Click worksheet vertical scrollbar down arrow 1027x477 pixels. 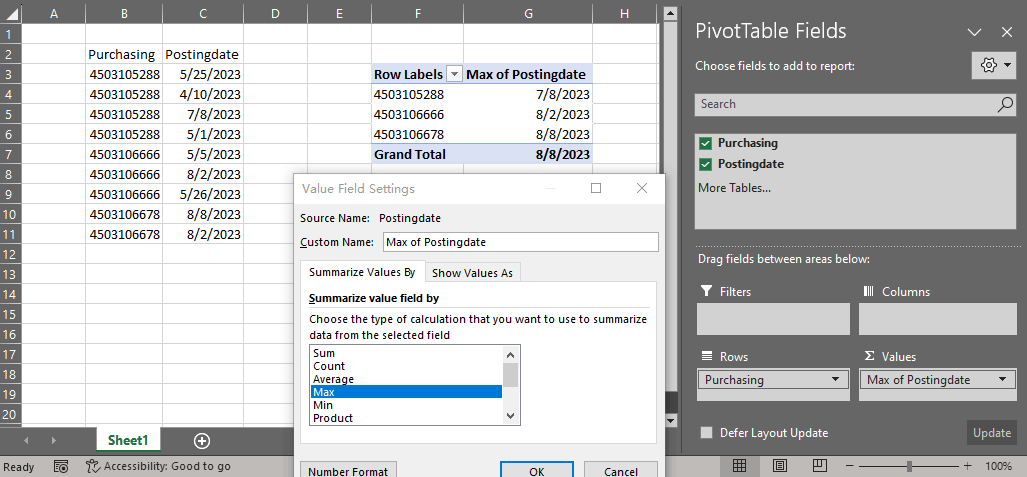tap(669, 420)
